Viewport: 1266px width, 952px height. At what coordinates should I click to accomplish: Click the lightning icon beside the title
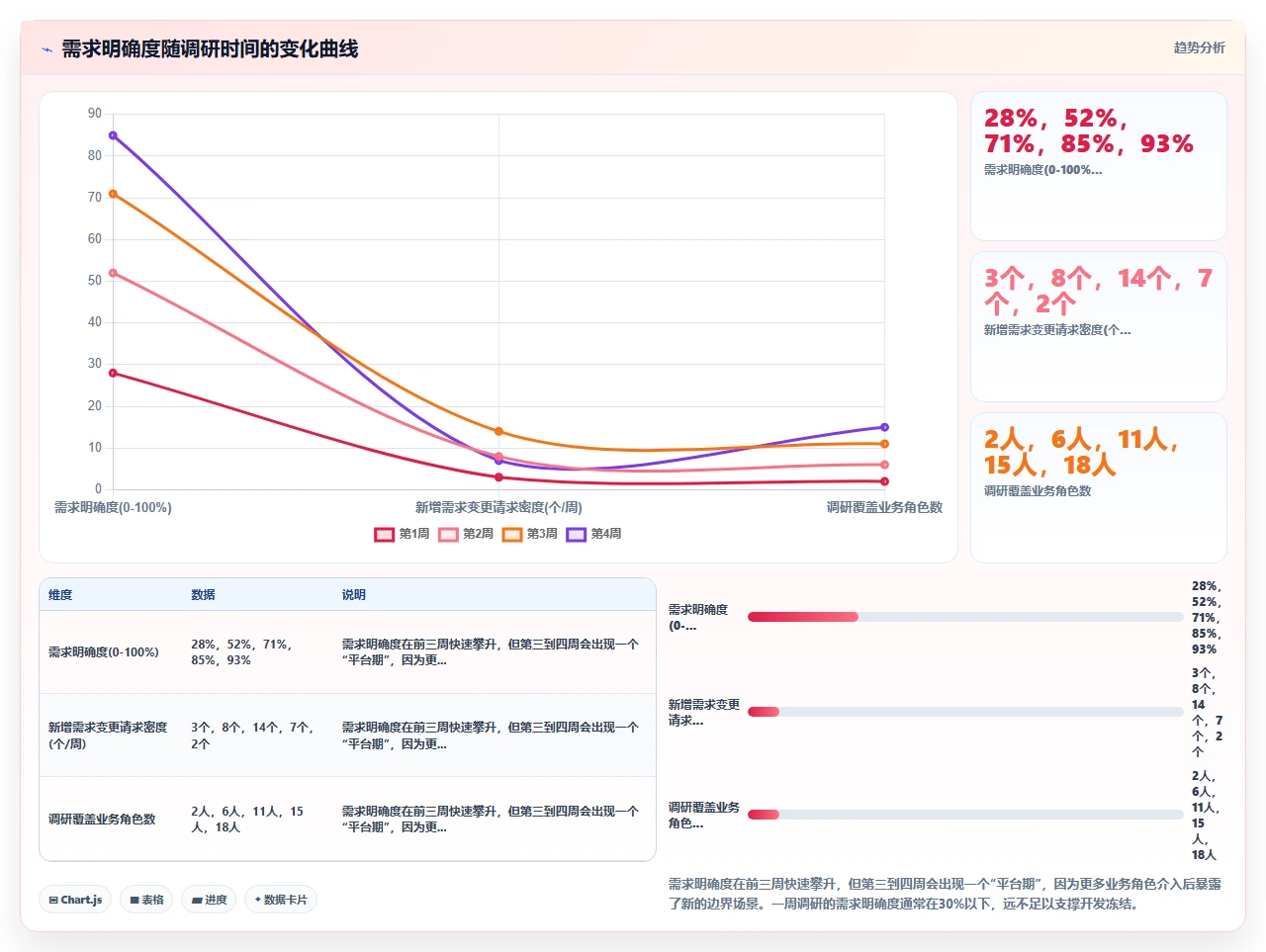point(46,48)
